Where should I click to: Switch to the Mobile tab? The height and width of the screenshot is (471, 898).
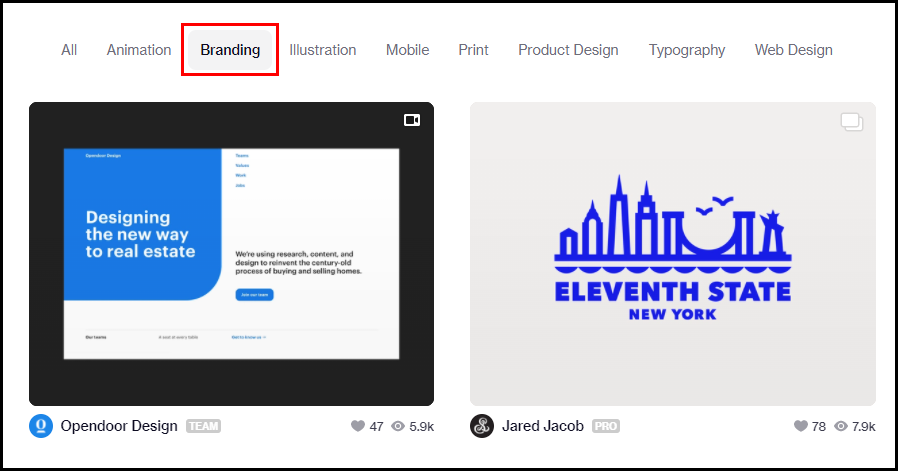[x=407, y=50]
